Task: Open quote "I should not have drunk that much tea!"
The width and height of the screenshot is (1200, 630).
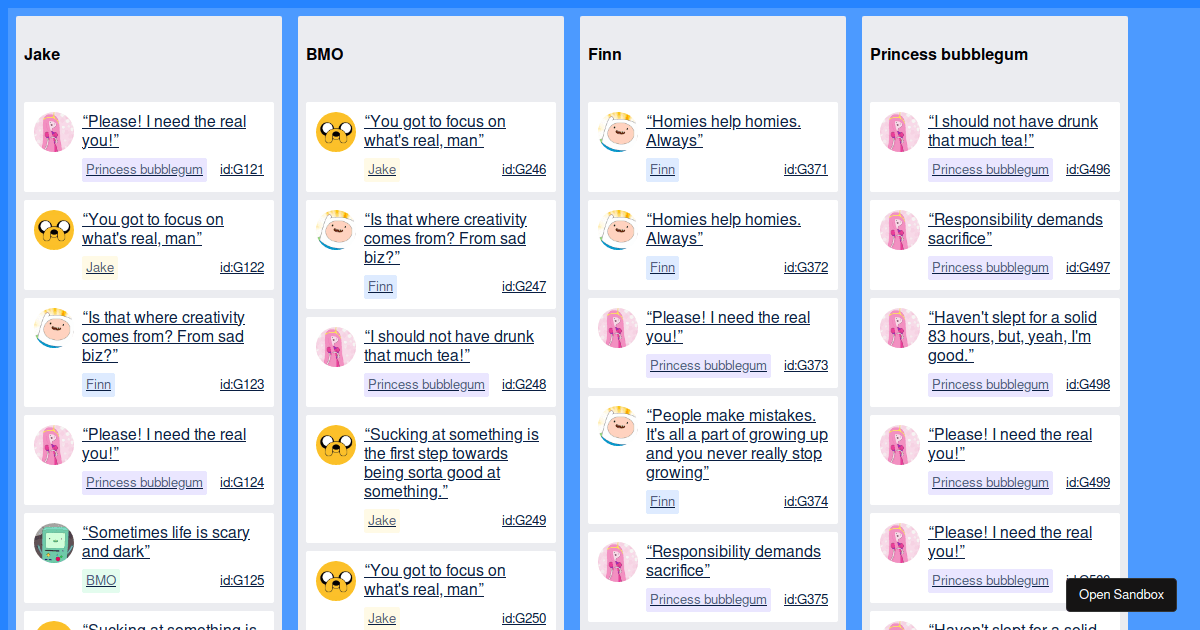Action: (x=450, y=345)
